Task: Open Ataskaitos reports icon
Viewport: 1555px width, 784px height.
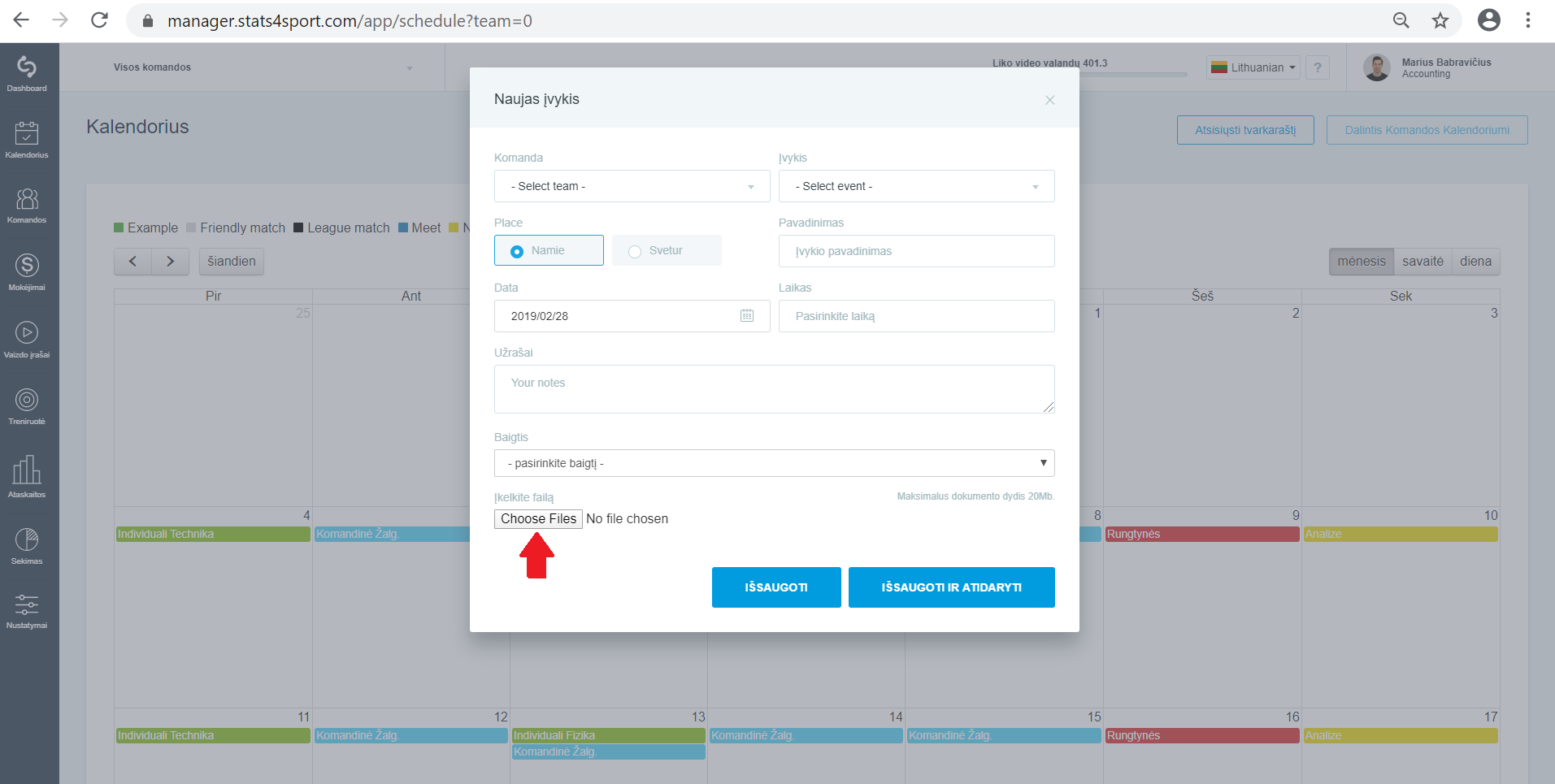Action: (x=27, y=470)
